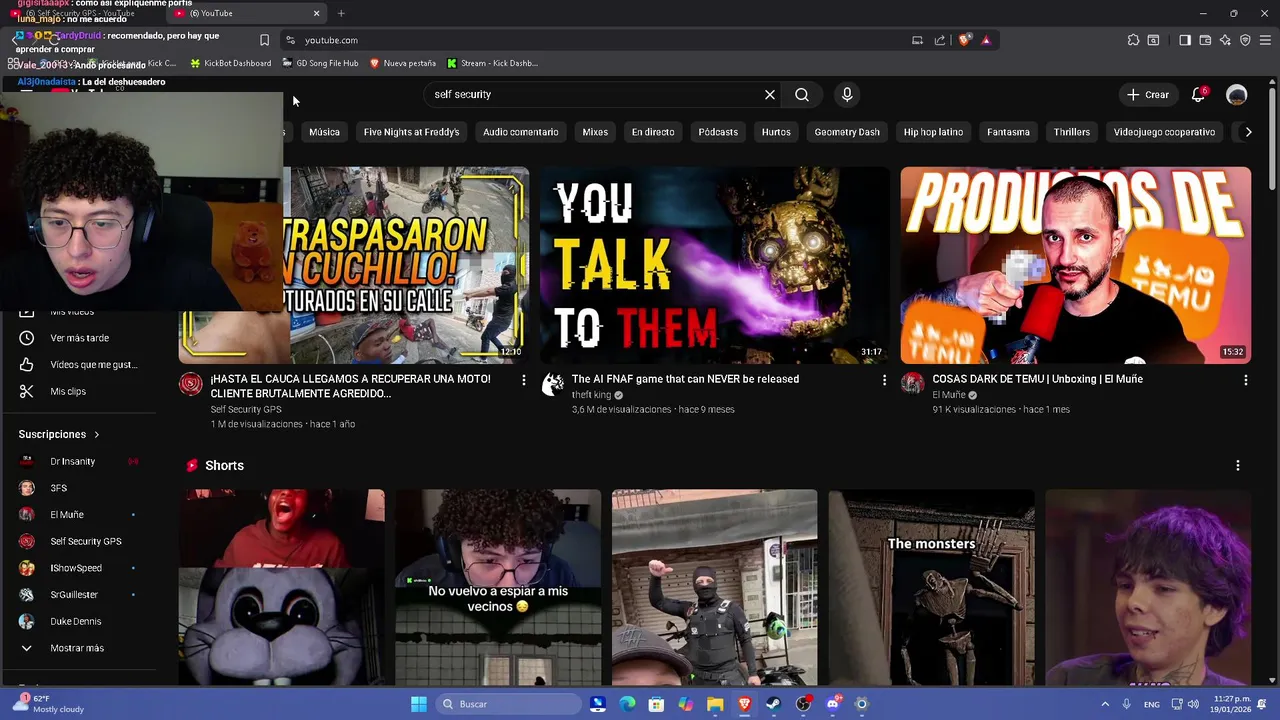Select the Música filter chip
The height and width of the screenshot is (720, 1280).
coord(324,132)
